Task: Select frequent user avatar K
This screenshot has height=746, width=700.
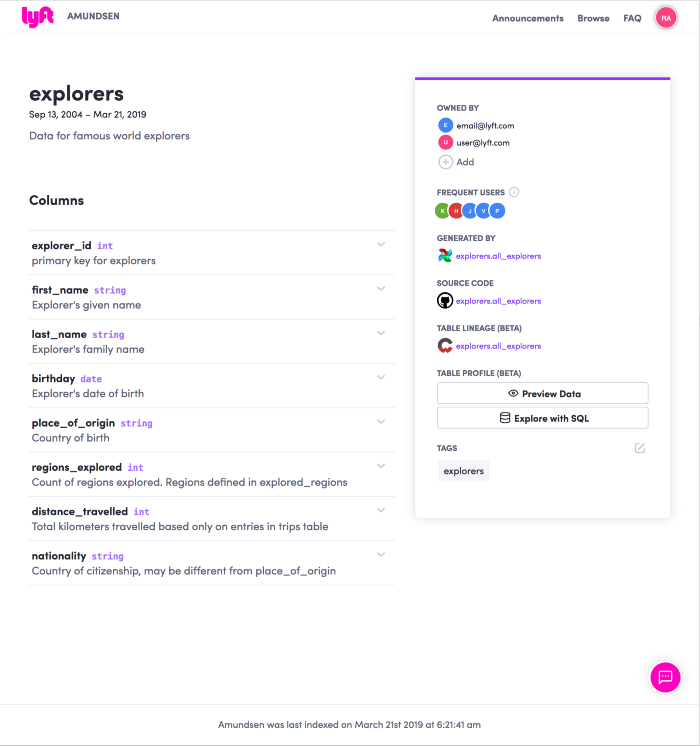Action: coord(441,211)
